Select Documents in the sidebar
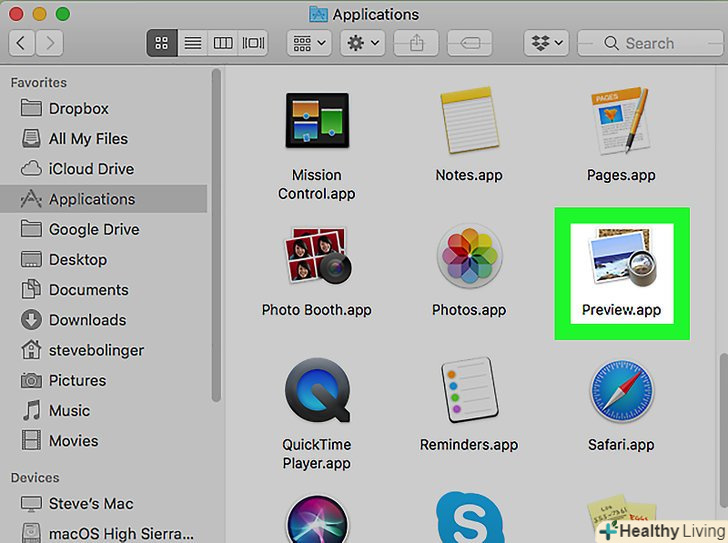Image resolution: width=728 pixels, height=543 pixels. 104,290
